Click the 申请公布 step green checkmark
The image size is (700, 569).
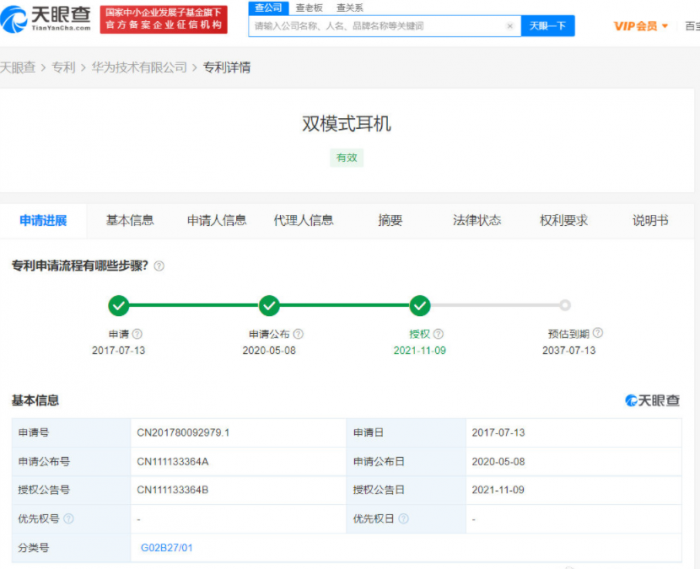point(269,305)
